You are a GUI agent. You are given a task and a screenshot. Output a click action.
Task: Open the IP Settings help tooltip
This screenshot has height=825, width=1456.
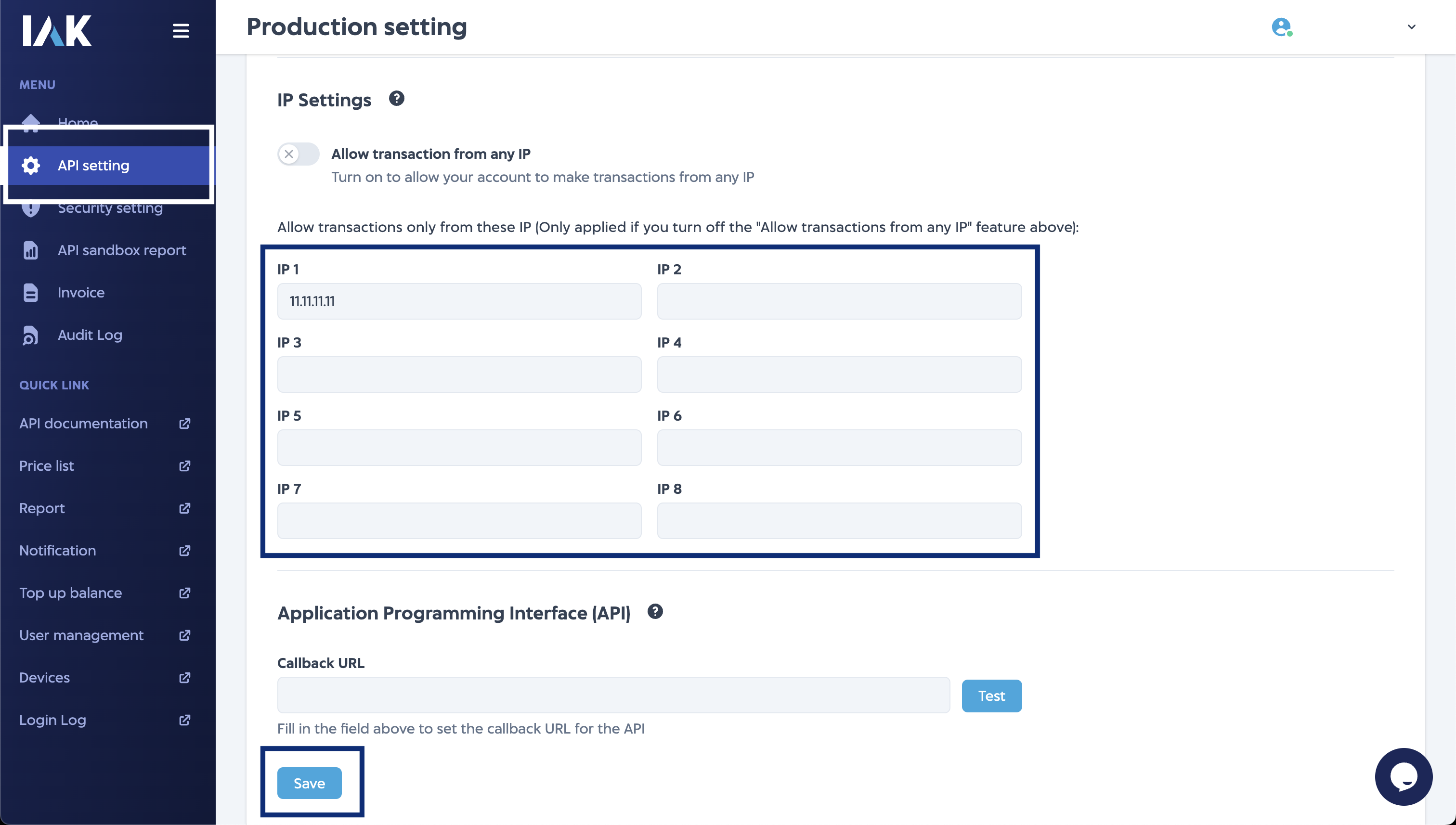pos(397,98)
